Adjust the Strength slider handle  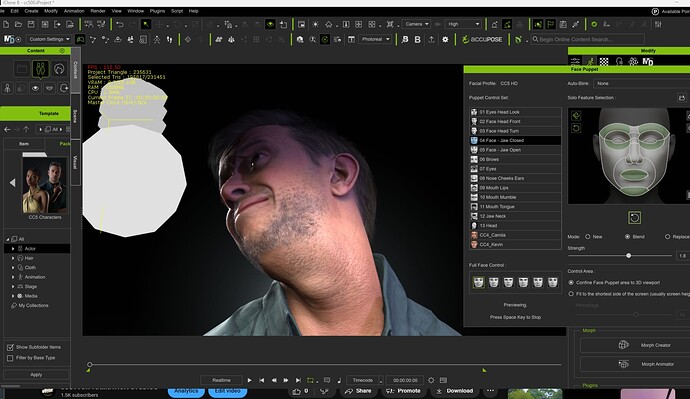[x=628, y=256]
